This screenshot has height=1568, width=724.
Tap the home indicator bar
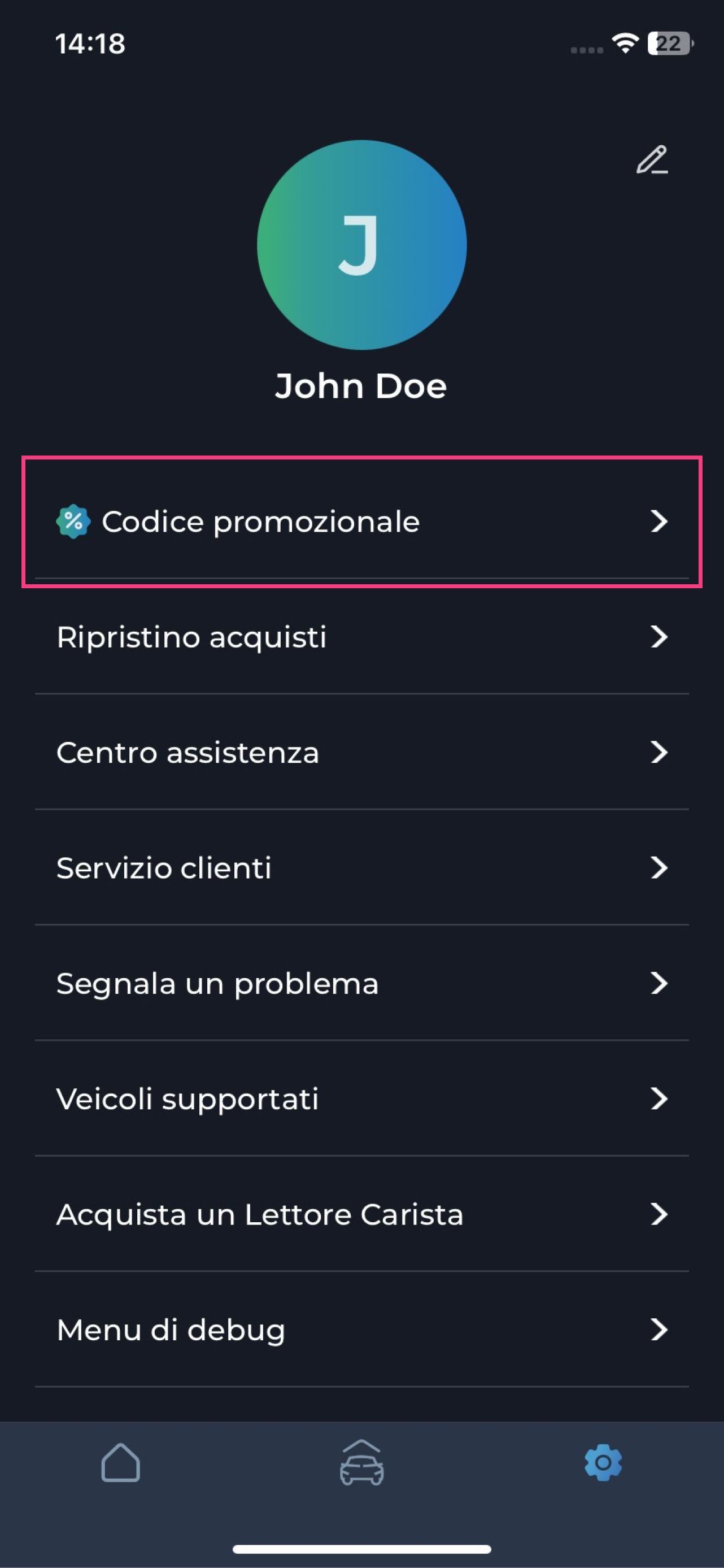click(361, 1549)
